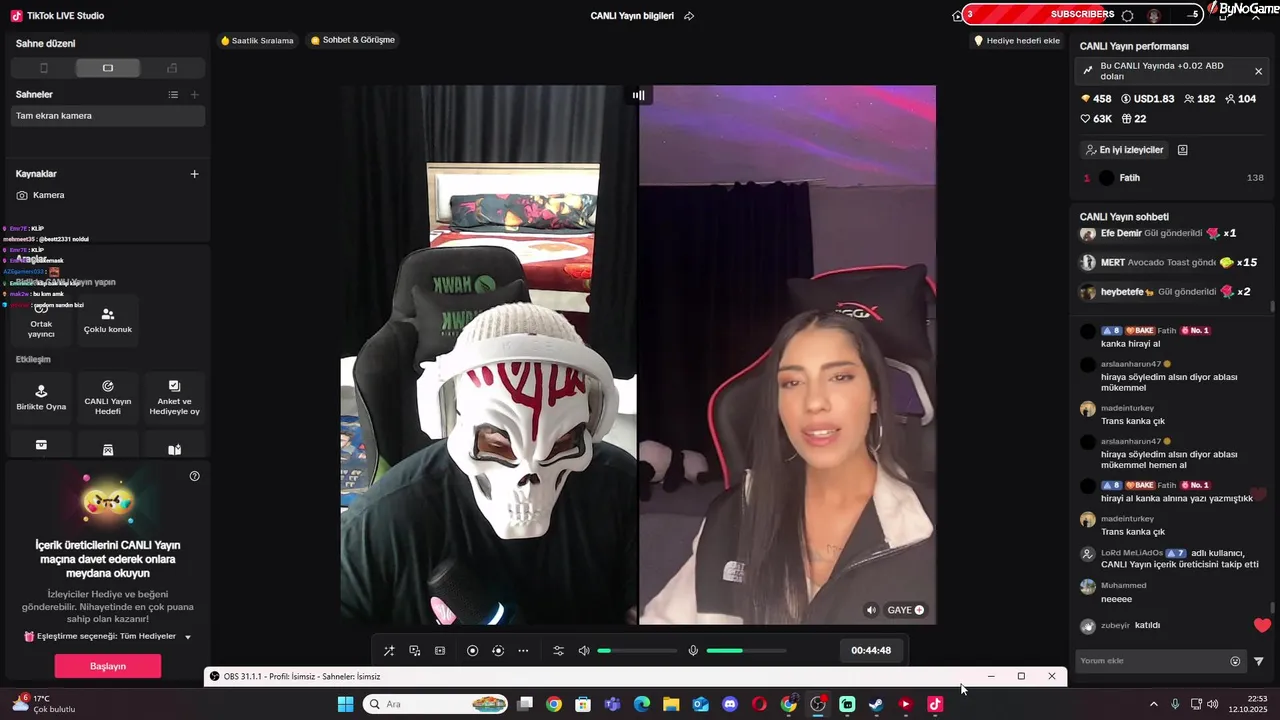Expand system tray hidden icons chevron
This screenshot has height=720, width=1280.
[1153, 704]
